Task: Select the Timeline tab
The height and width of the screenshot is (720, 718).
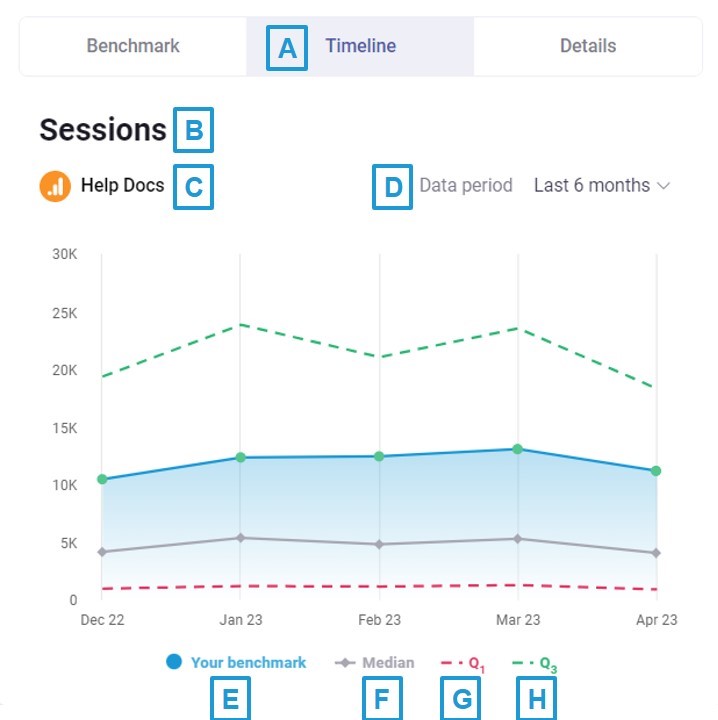Action: pos(360,46)
